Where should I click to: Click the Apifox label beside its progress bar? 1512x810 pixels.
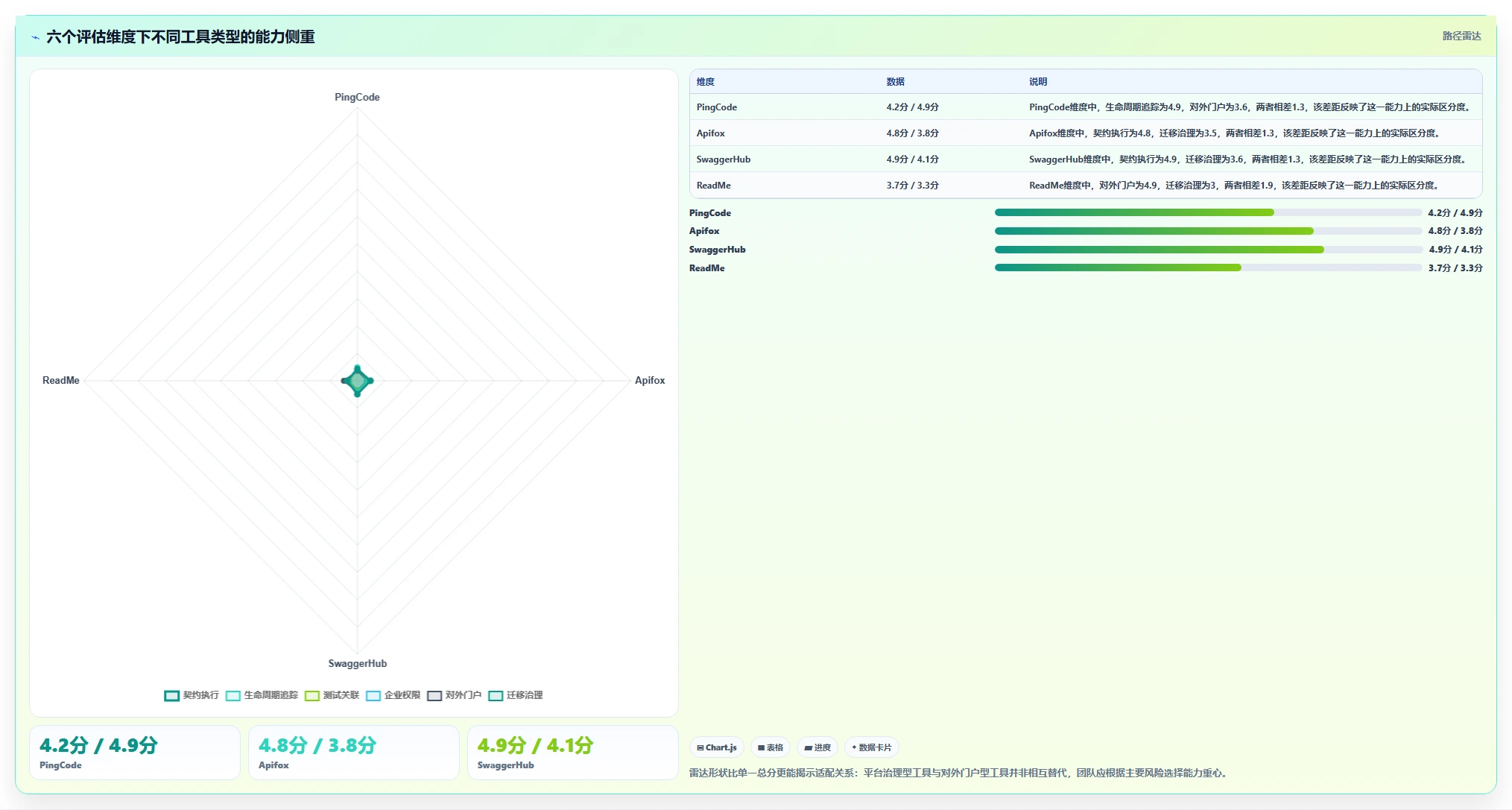[x=704, y=231]
